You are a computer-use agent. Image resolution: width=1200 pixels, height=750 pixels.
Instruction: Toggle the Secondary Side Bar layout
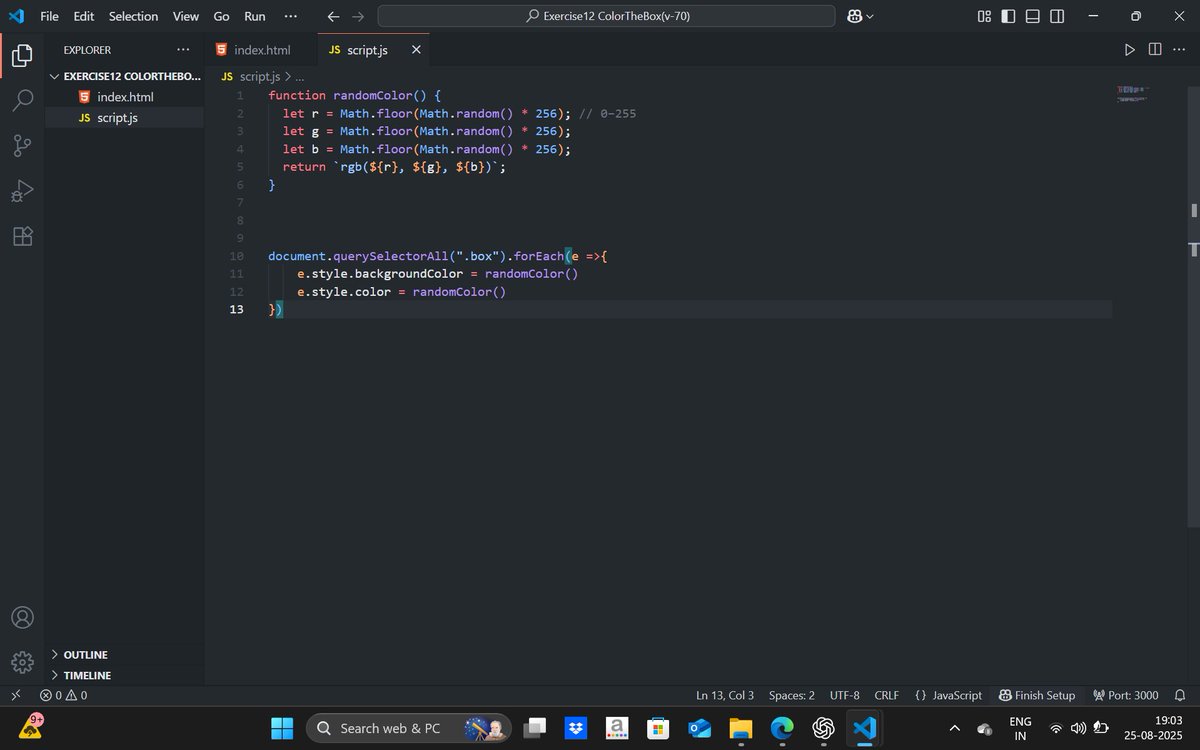[x=1057, y=17]
